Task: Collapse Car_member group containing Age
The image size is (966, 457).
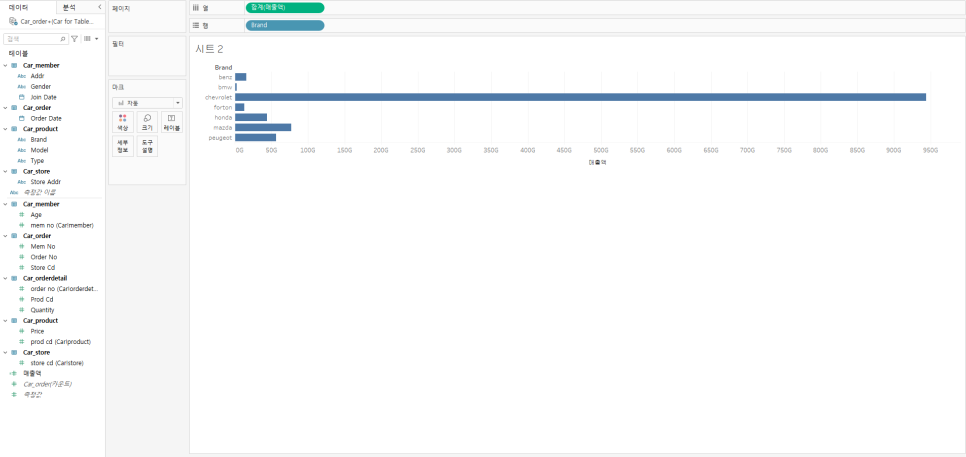Action: click(x=5, y=204)
